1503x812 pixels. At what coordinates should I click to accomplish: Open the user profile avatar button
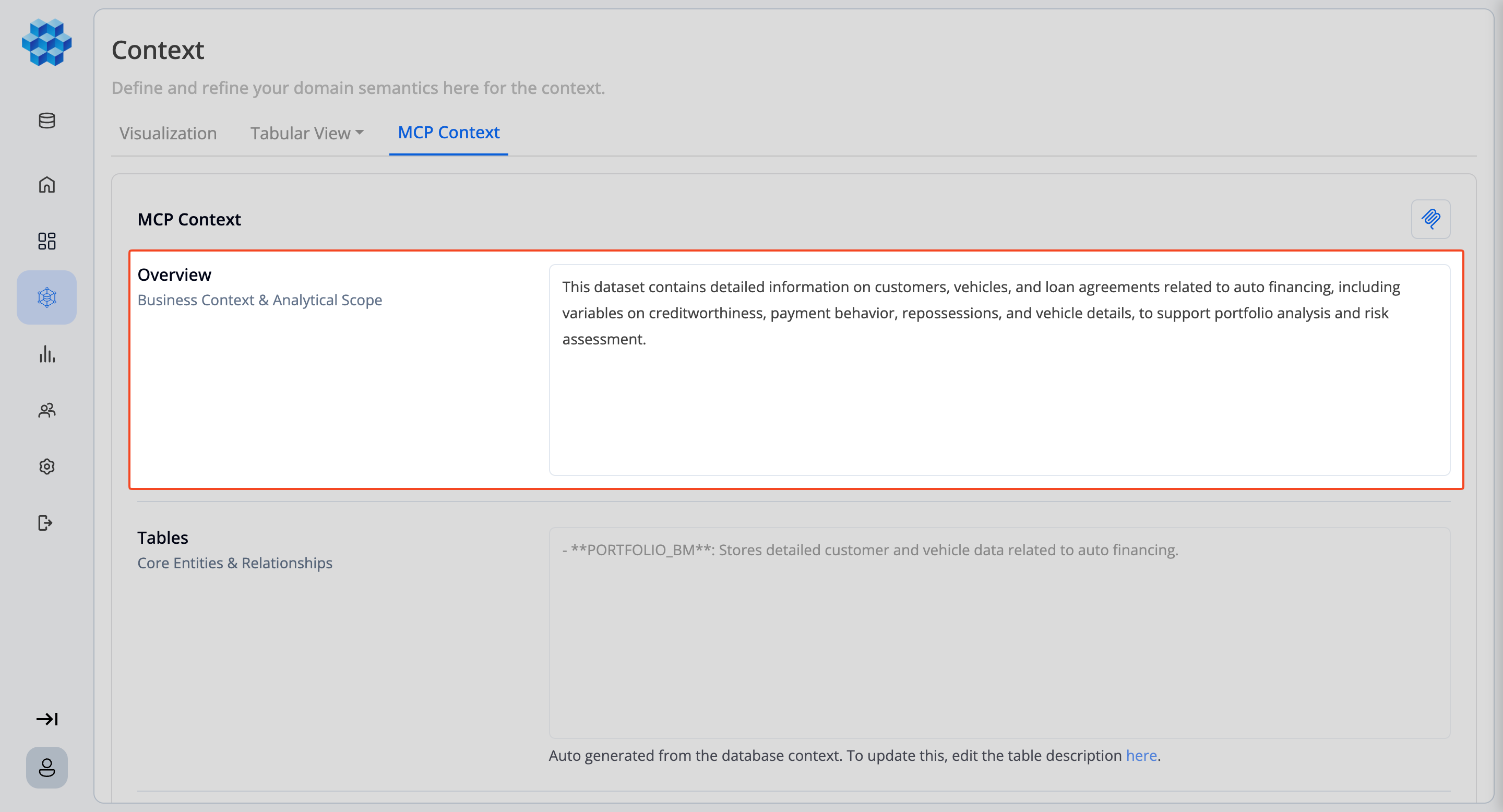point(46,767)
